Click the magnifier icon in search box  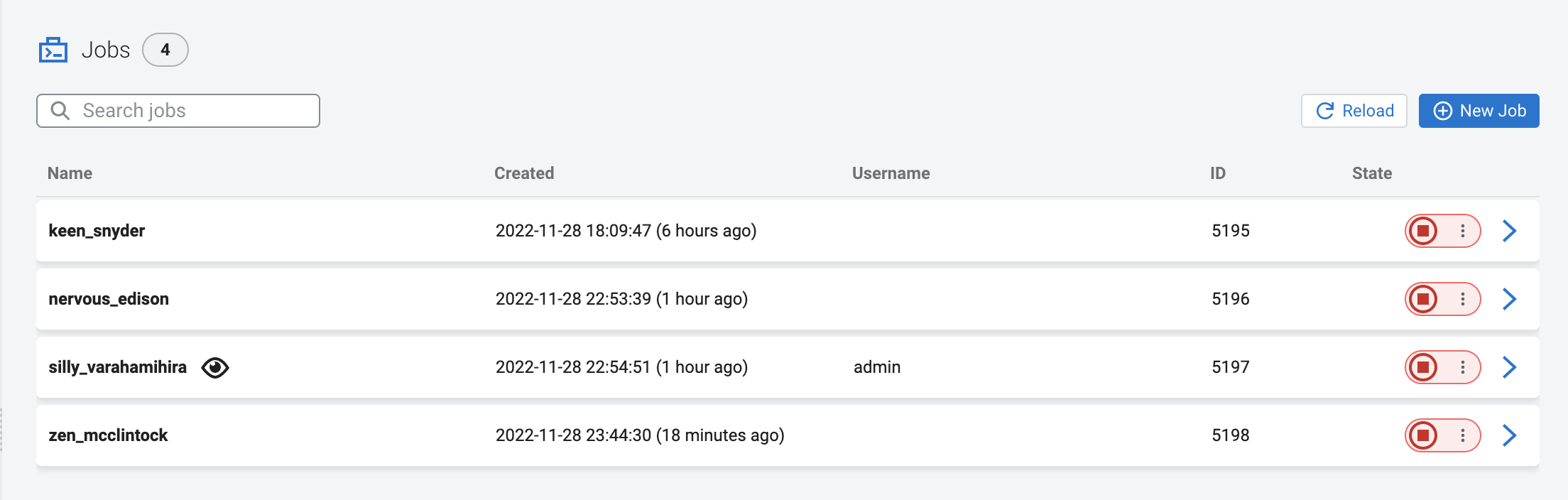[60, 111]
